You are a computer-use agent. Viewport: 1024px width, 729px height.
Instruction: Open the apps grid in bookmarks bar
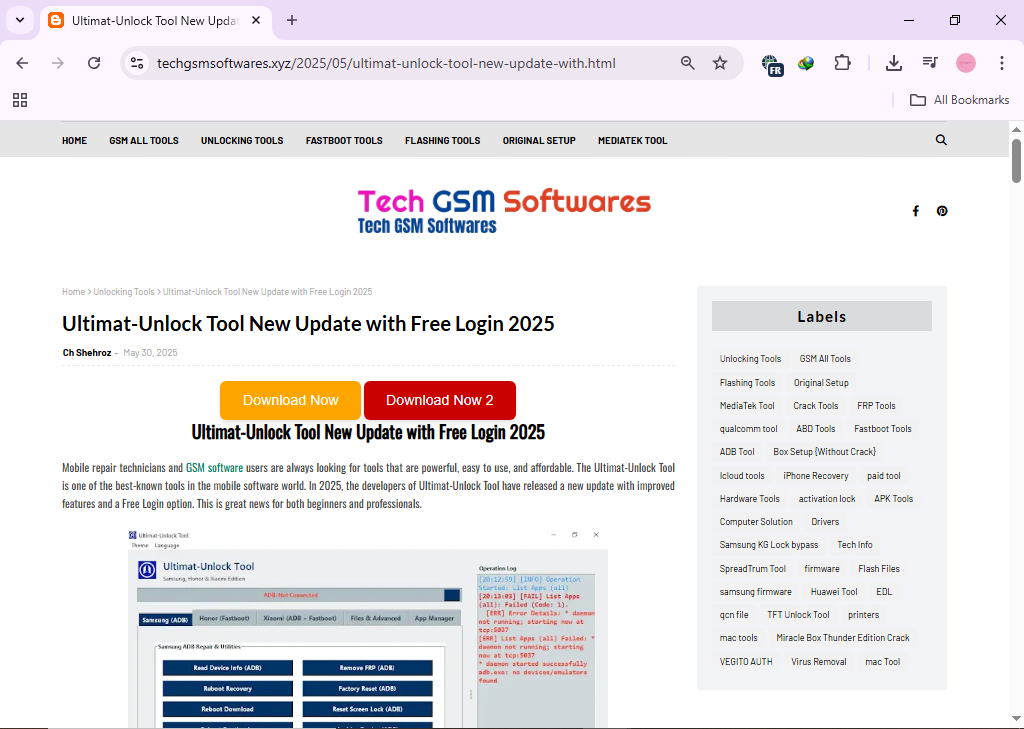point(20,100)
